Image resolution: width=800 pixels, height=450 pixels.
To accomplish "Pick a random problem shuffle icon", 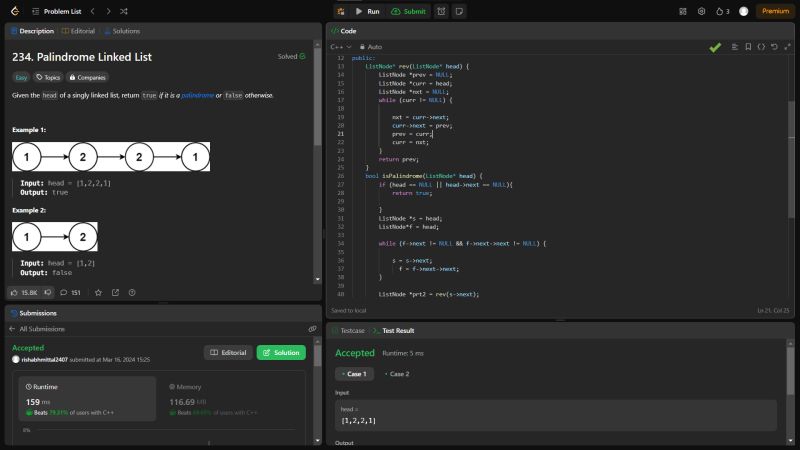I will point(123,11).
